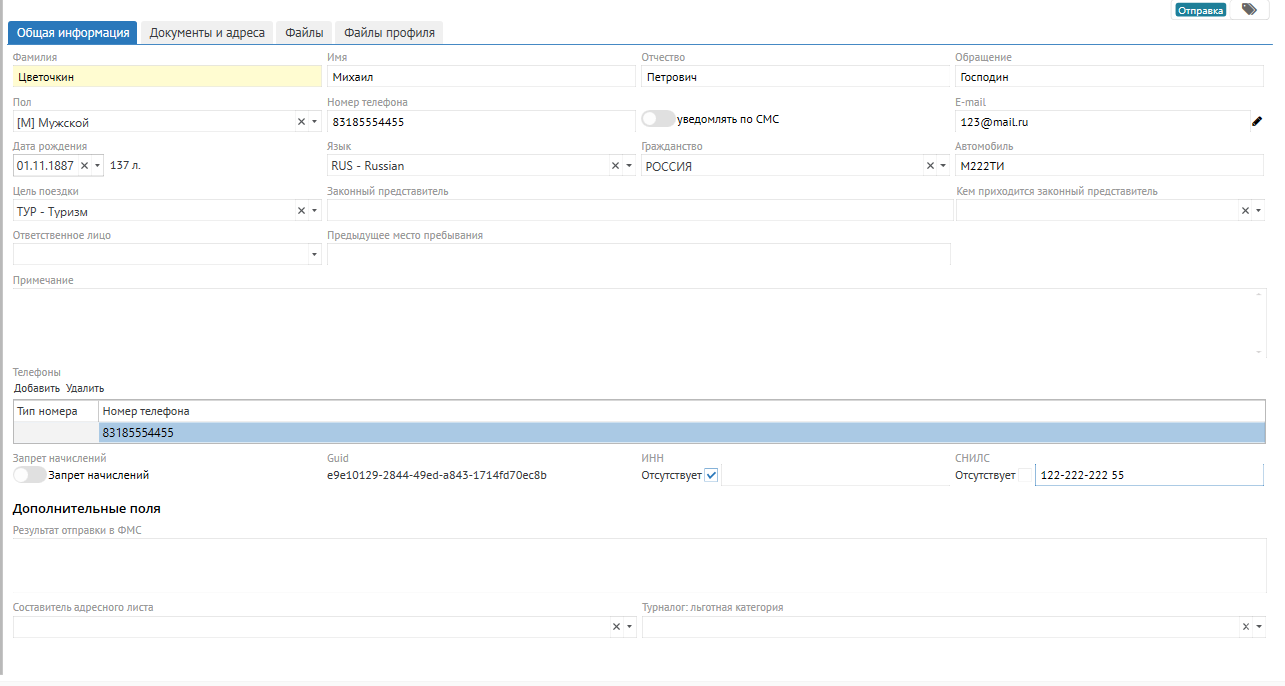Clear the Пол field with X icon
1285x686 pixels.
(301, 122)
